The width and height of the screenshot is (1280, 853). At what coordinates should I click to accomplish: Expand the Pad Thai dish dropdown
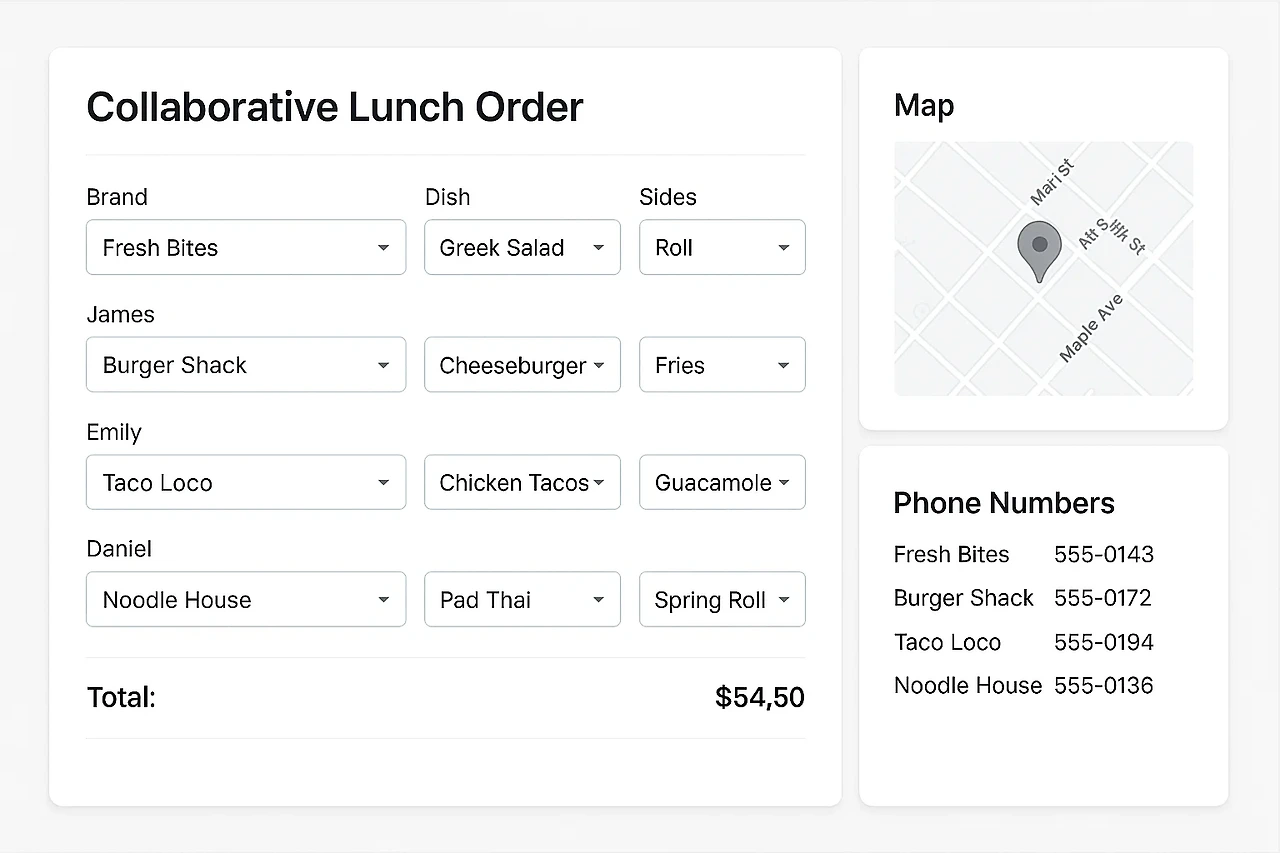click(x=522, y=600)
